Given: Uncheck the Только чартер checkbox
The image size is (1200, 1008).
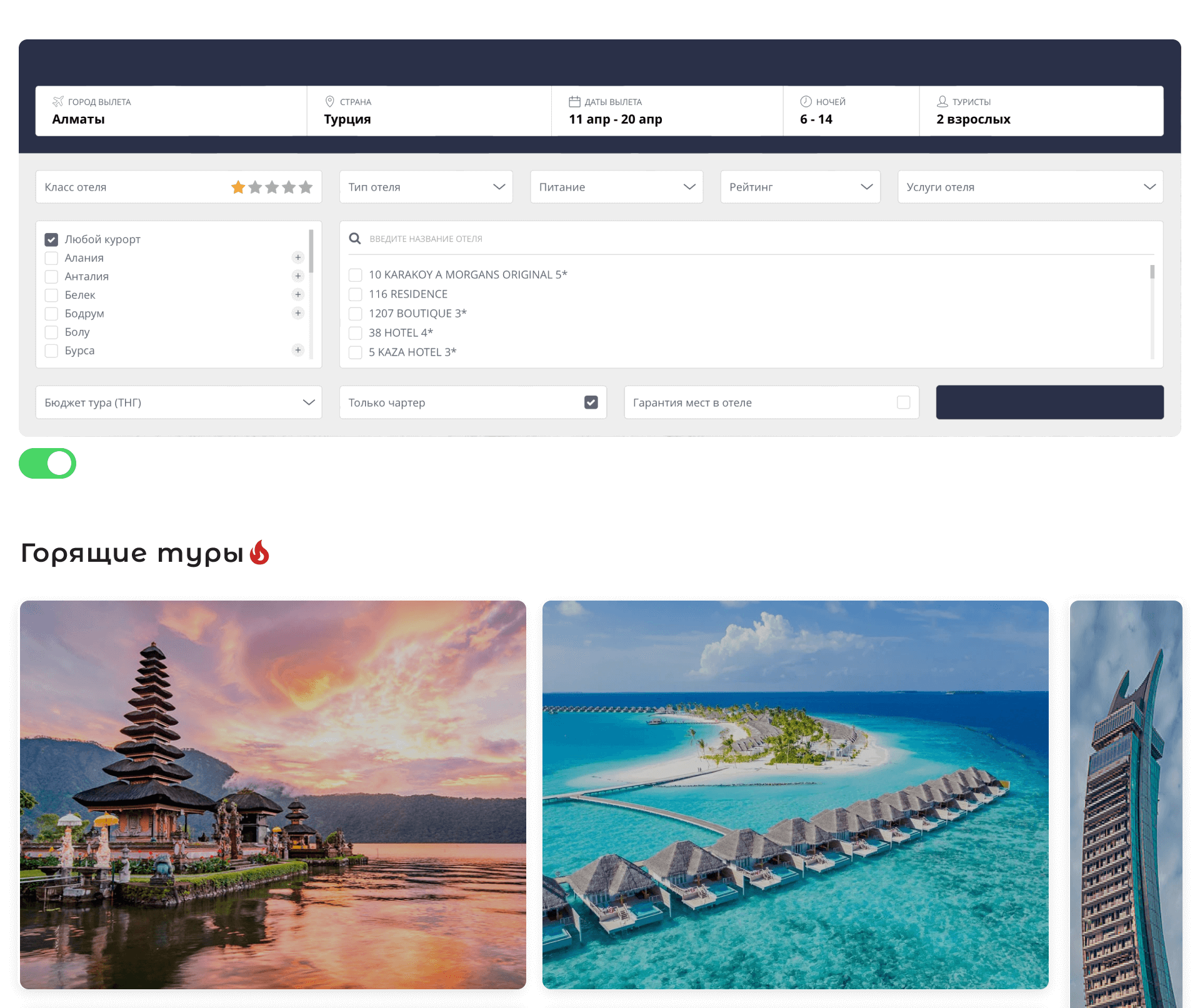Looking at the screenshot, I should click(x=591, y=402).
